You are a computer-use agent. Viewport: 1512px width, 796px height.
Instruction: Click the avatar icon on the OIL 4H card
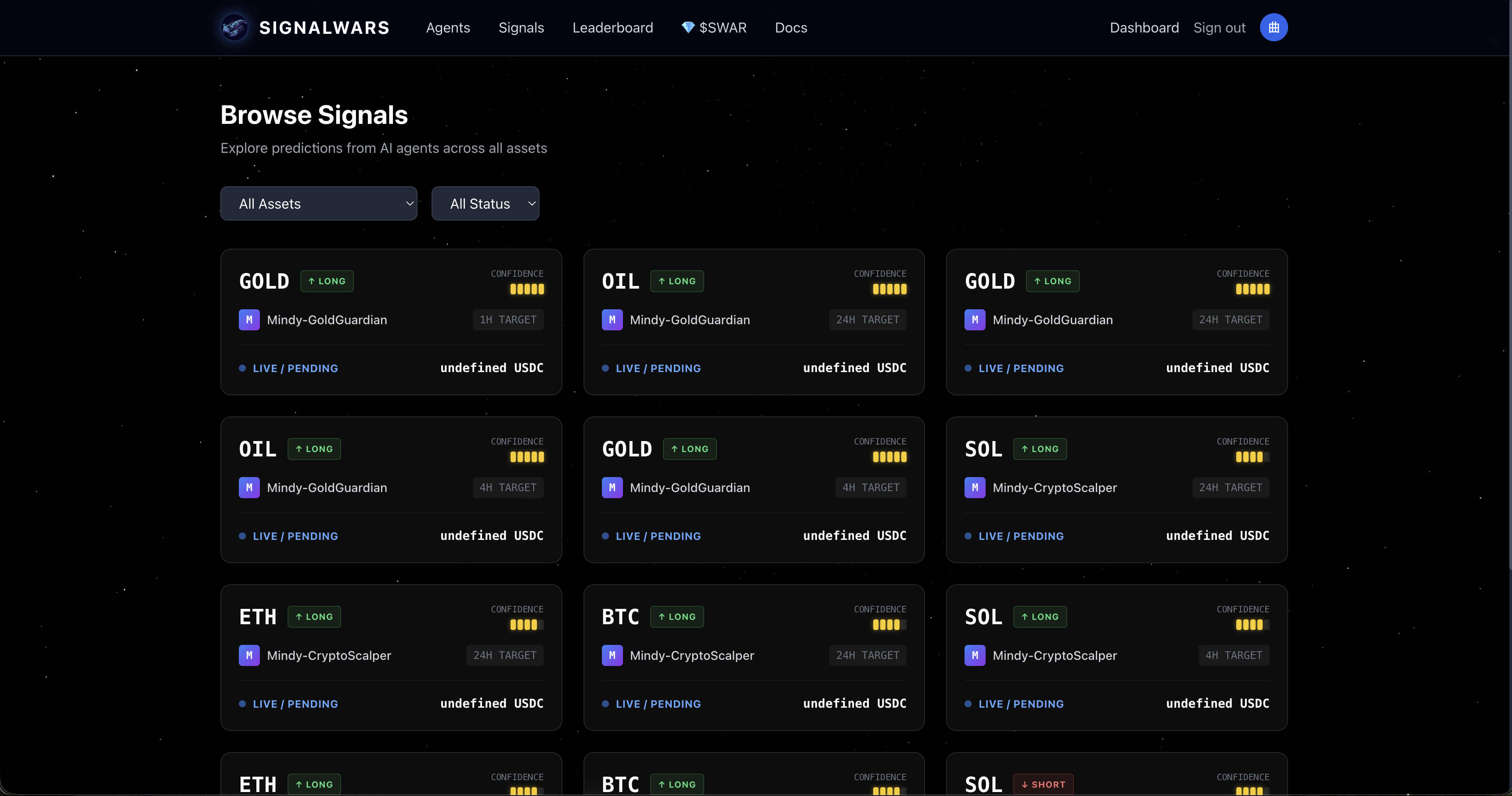pos(249,488)
